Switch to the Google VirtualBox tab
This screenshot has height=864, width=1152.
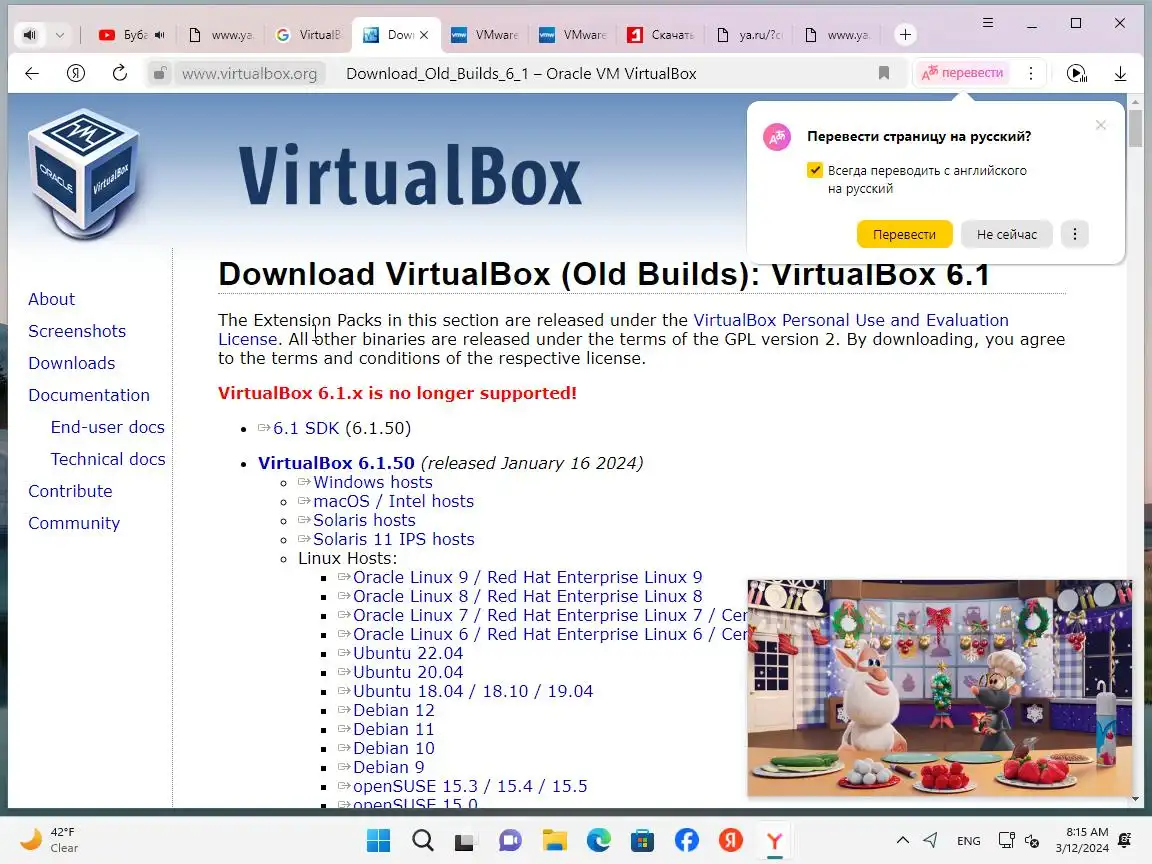309,35
